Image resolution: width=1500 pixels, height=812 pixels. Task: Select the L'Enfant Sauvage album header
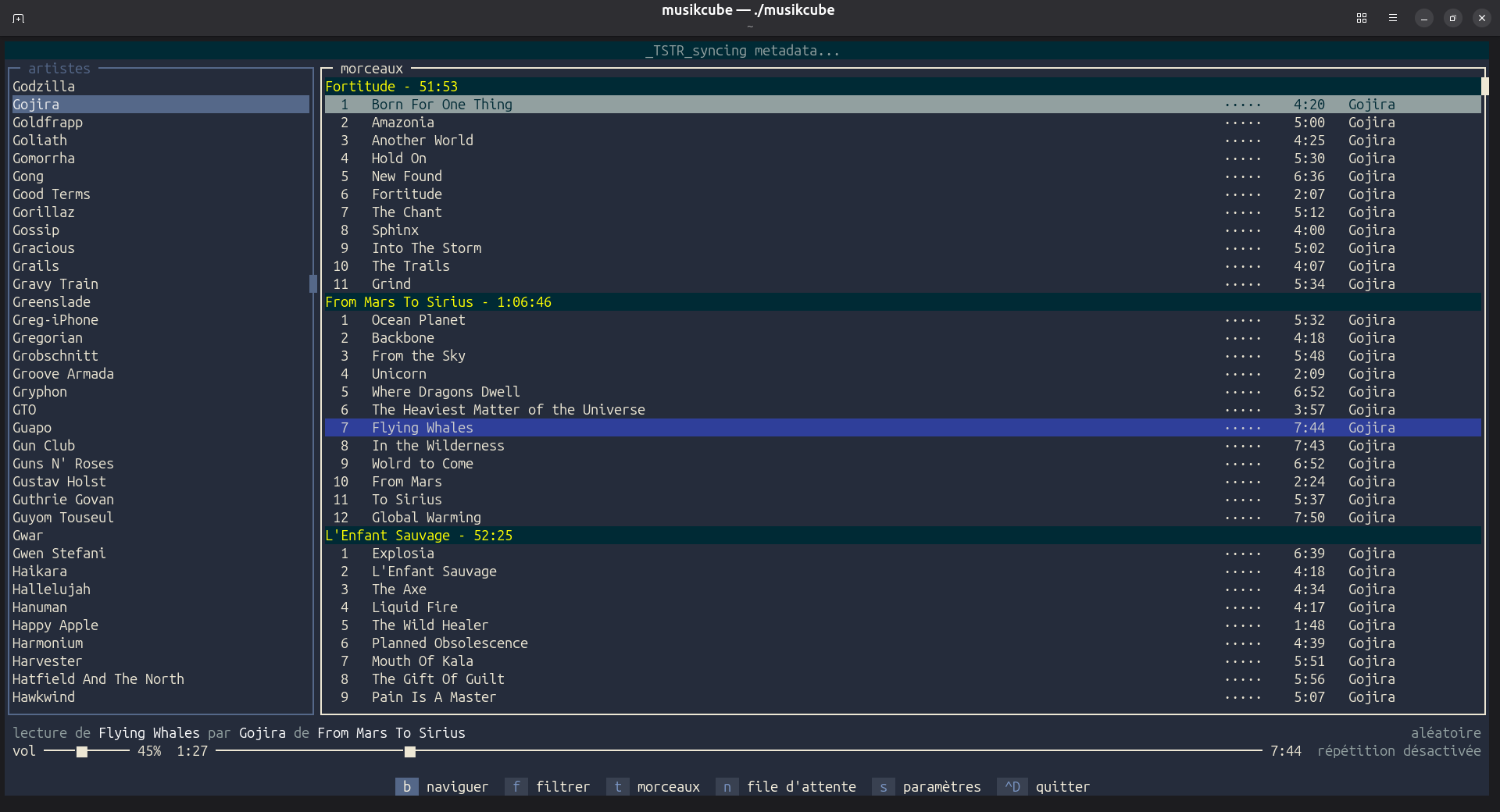418,536
